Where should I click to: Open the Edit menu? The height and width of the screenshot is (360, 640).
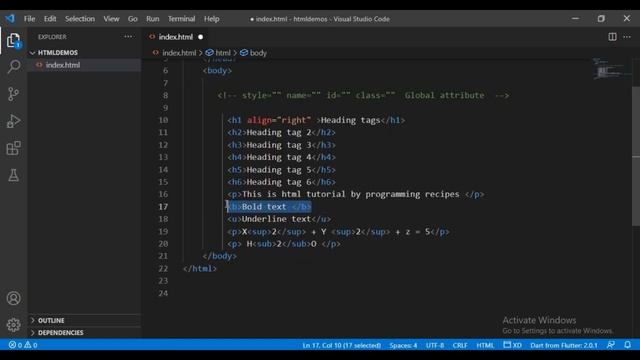[x=50, y=19]
